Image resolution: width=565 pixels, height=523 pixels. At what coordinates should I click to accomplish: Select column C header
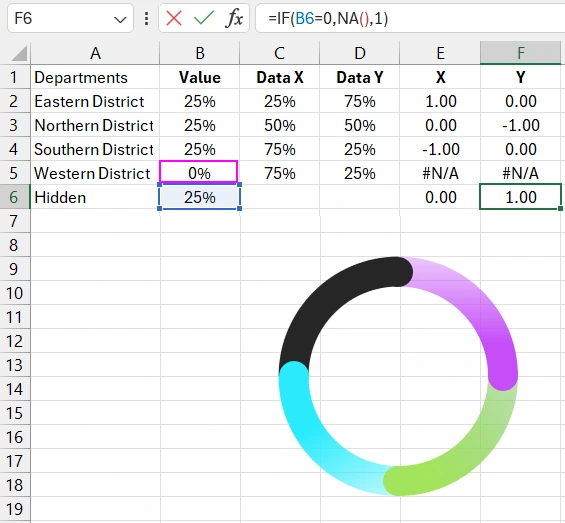click(x=280, y=53)
